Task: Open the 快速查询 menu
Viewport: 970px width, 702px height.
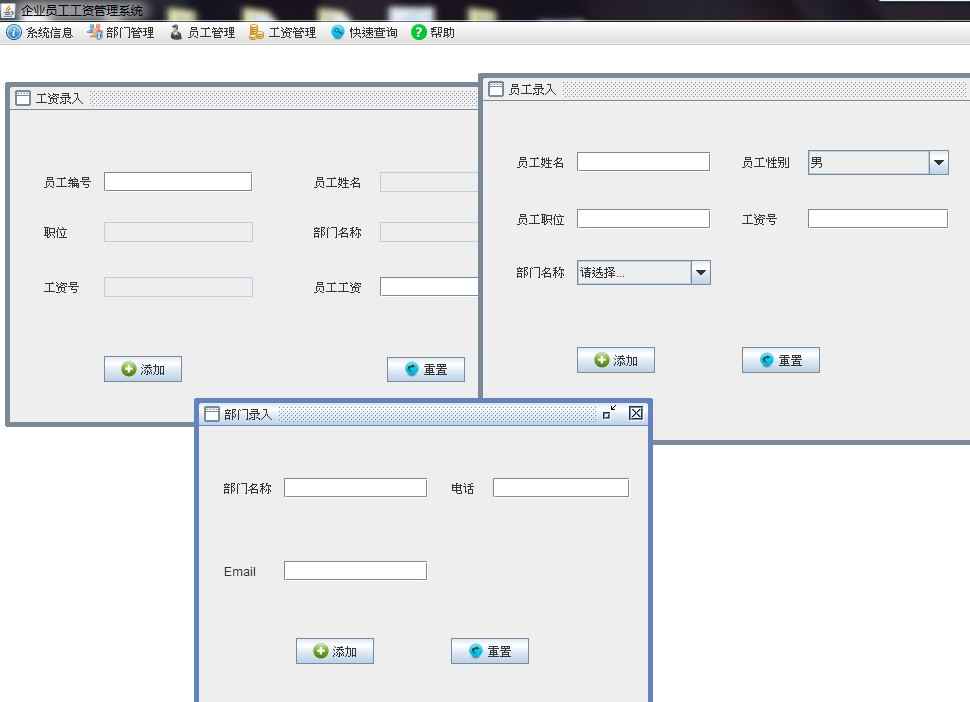Action: point(364,32)
